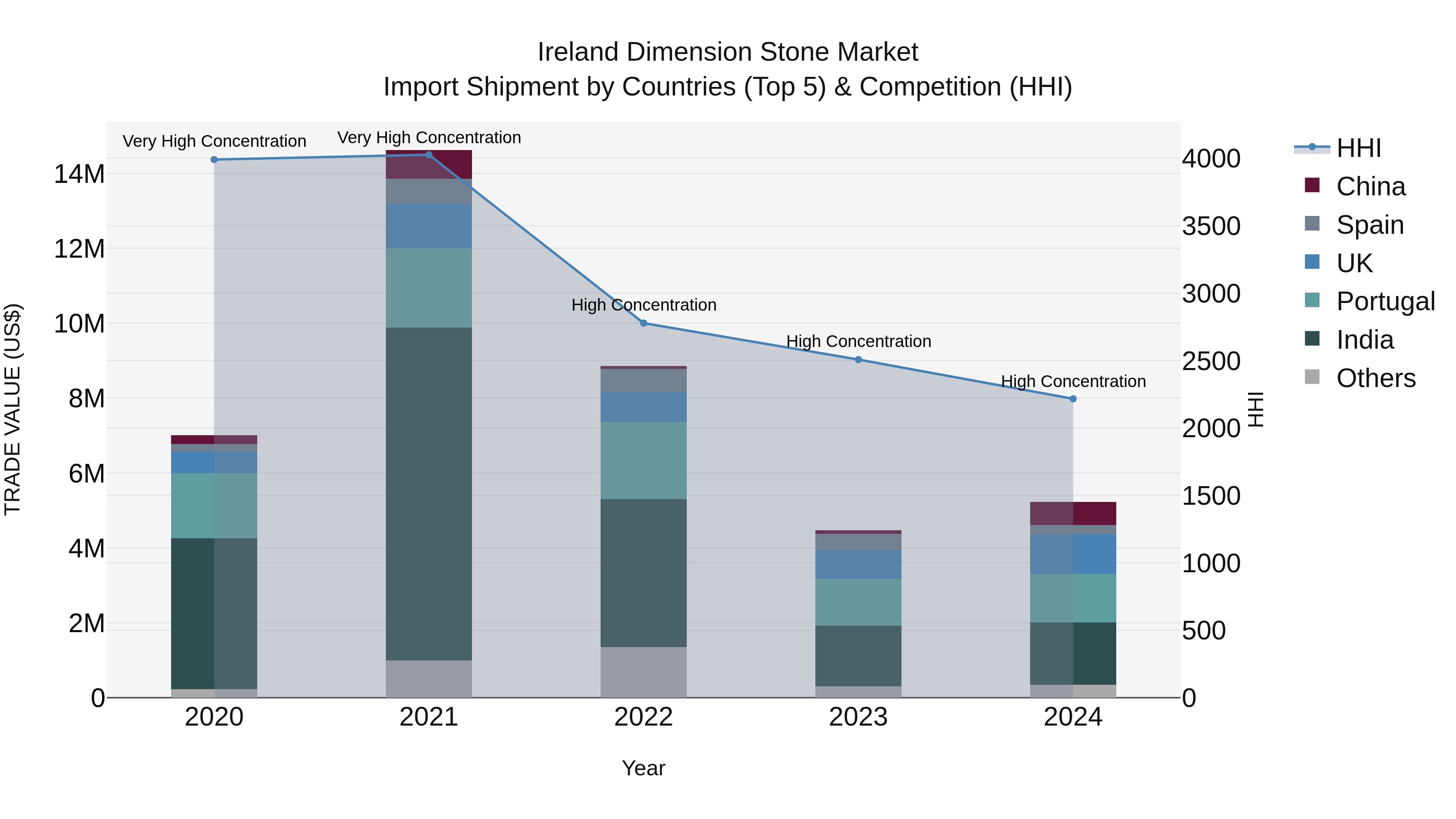Select the UK segment of the 2023 bar
This screenshot has width=1456, height=819.
(x=858, y=565)
